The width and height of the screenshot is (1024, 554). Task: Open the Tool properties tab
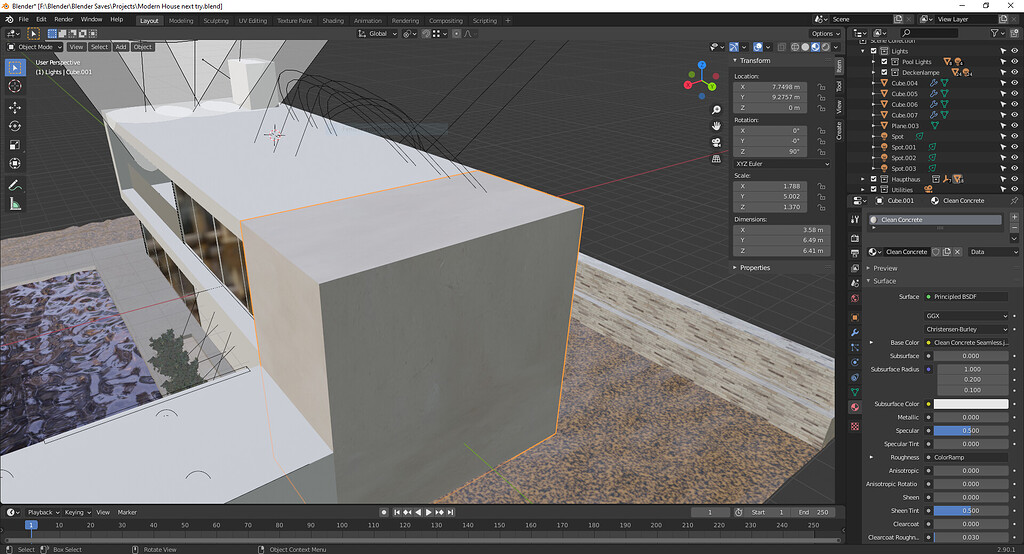click(855, 220)
